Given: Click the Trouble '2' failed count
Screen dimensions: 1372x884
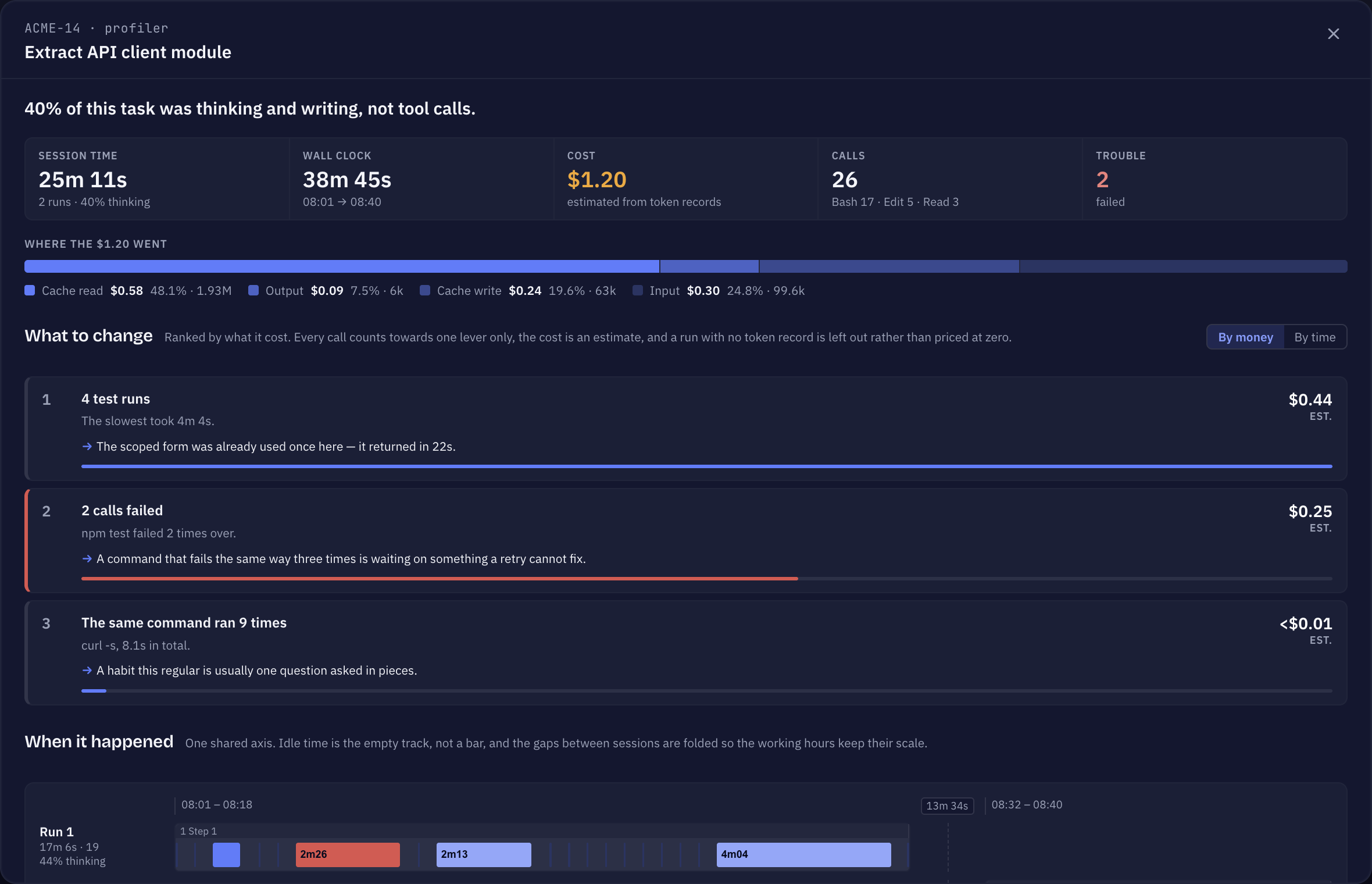Looking at the screenshot, I should [x=1102, y=180].
